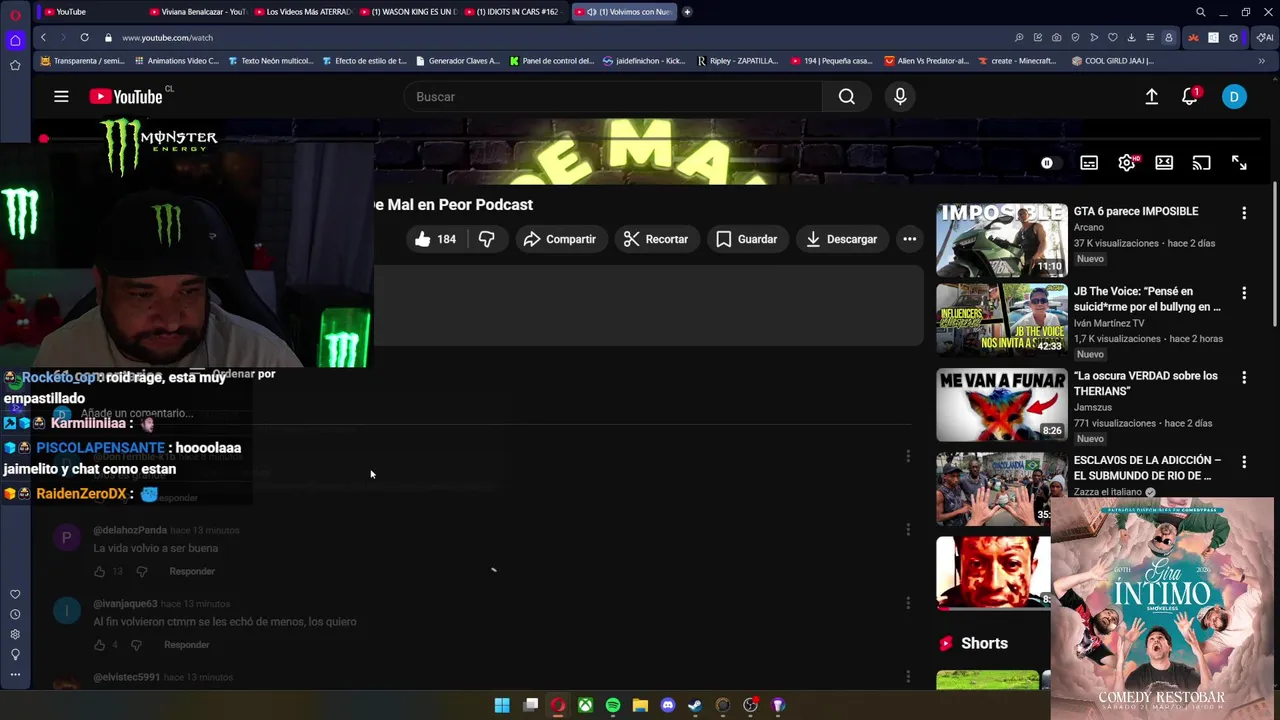Open options menu on delahozPanda comment
Image resolution: width=1280 pixels, height=720 pixels.
pyautogui.click(x=908, y=529)
